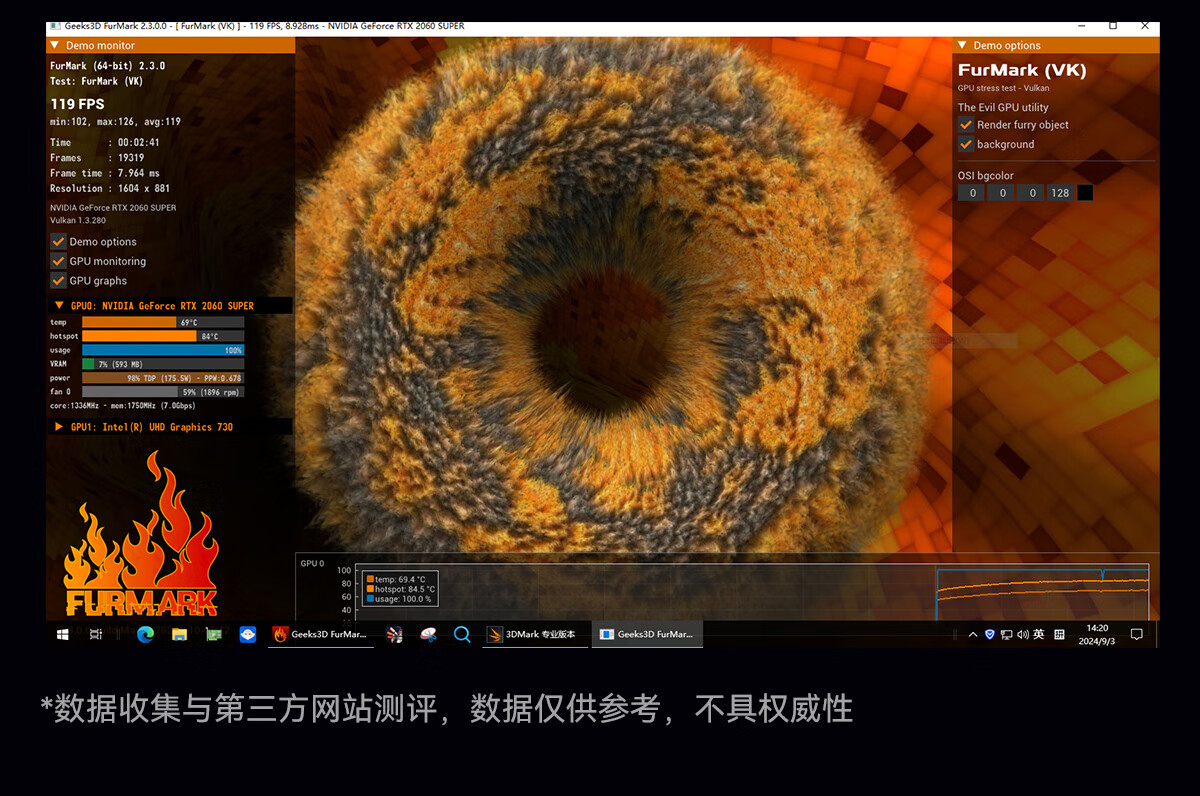Viewport: 1200px width, 796px height.
Task: Open the security shield tray icon
Action: click(x=990, y=634)
